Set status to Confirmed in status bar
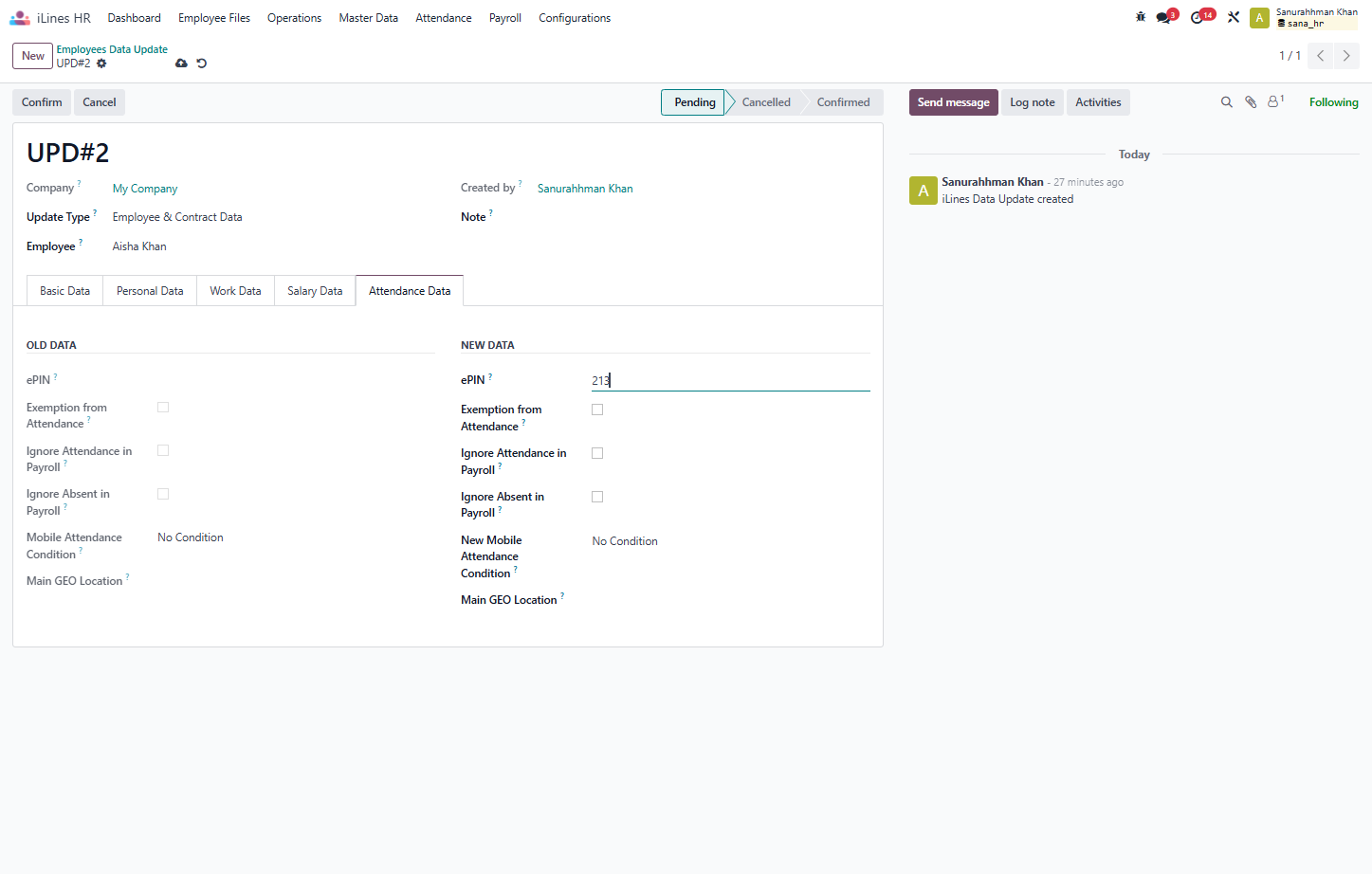Image resolution: width=1372 pixels, height=874 pixels. coord(843,102)
